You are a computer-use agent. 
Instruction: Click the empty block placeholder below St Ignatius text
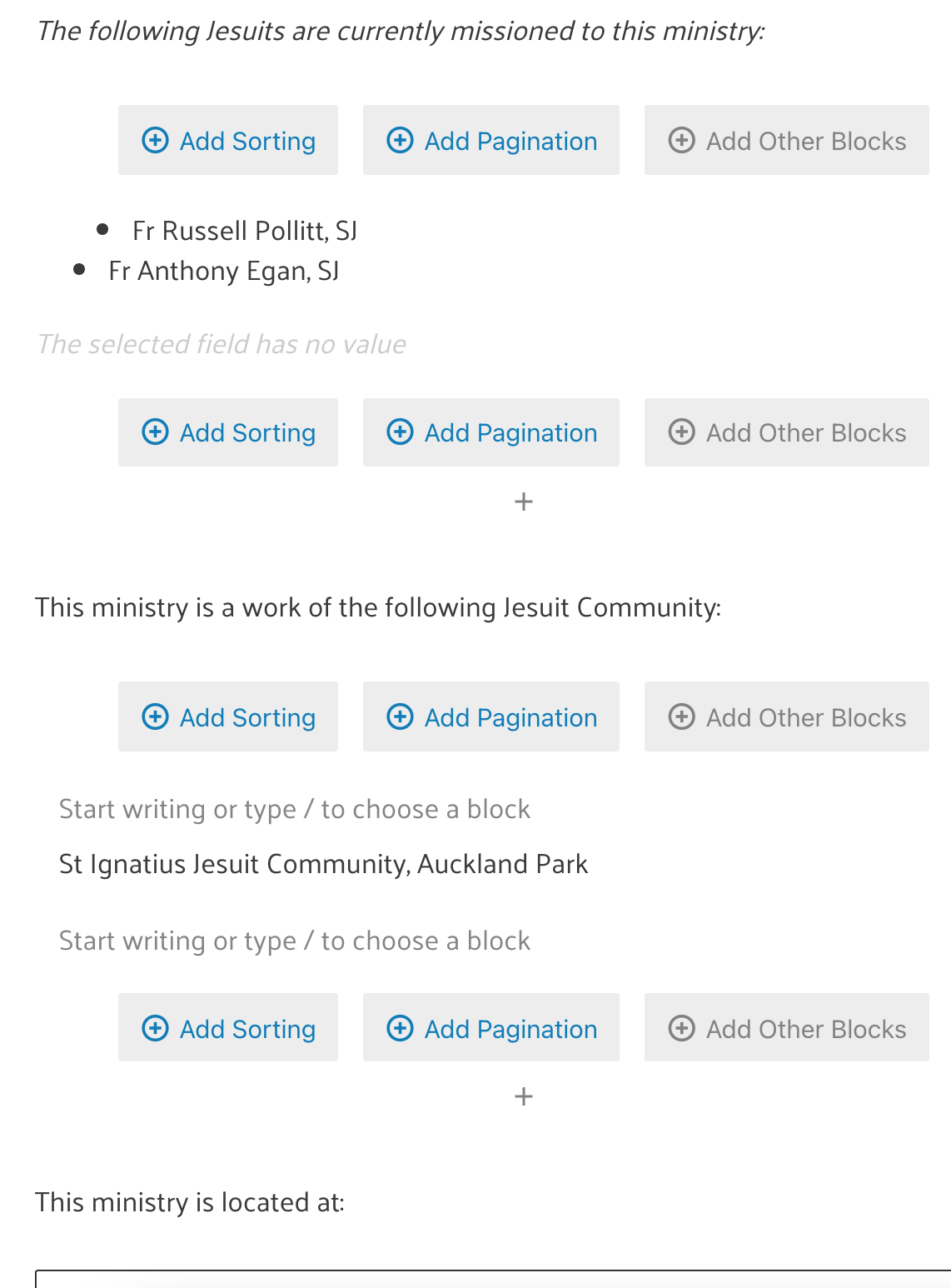pos(295,941)
